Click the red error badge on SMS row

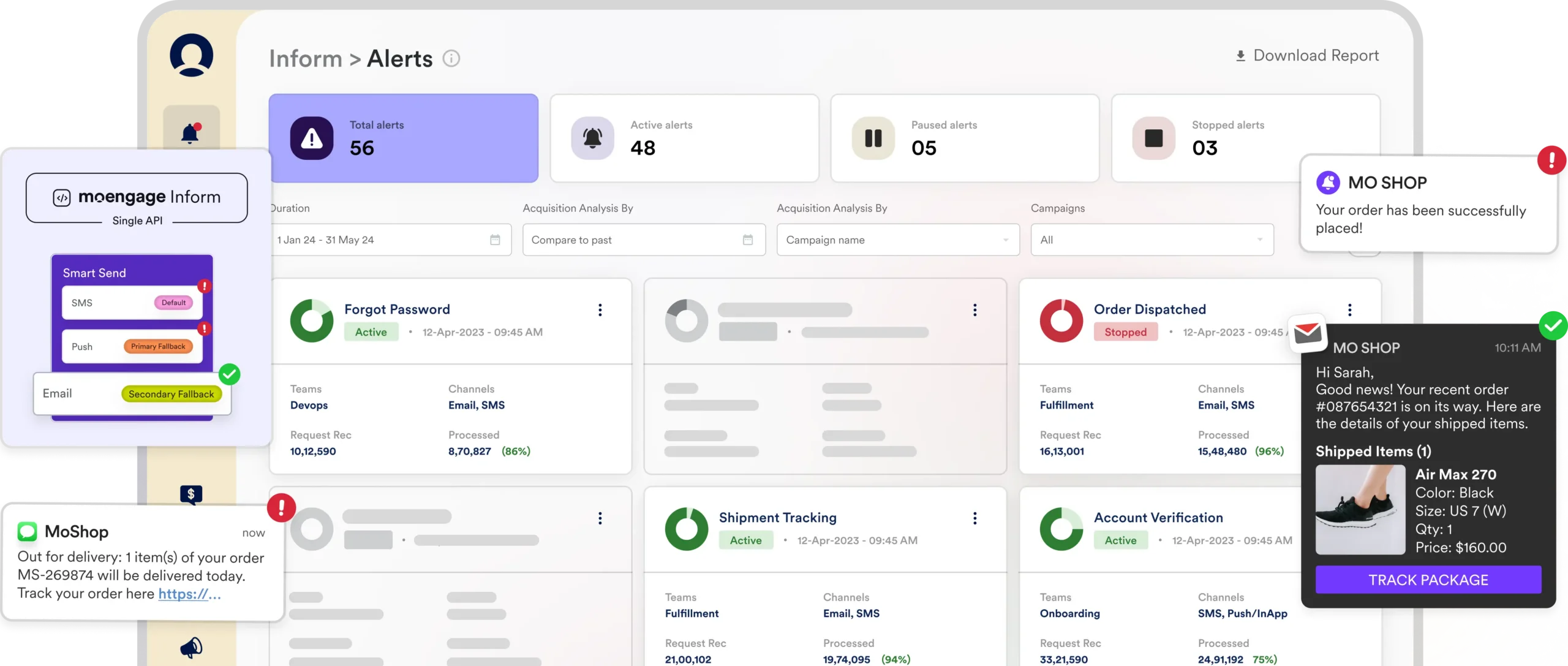(205, 286)
